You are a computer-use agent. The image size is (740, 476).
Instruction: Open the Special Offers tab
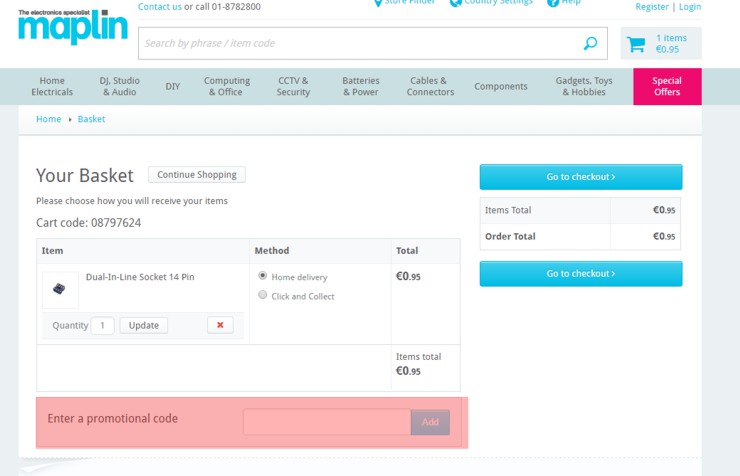click(667, 86)
